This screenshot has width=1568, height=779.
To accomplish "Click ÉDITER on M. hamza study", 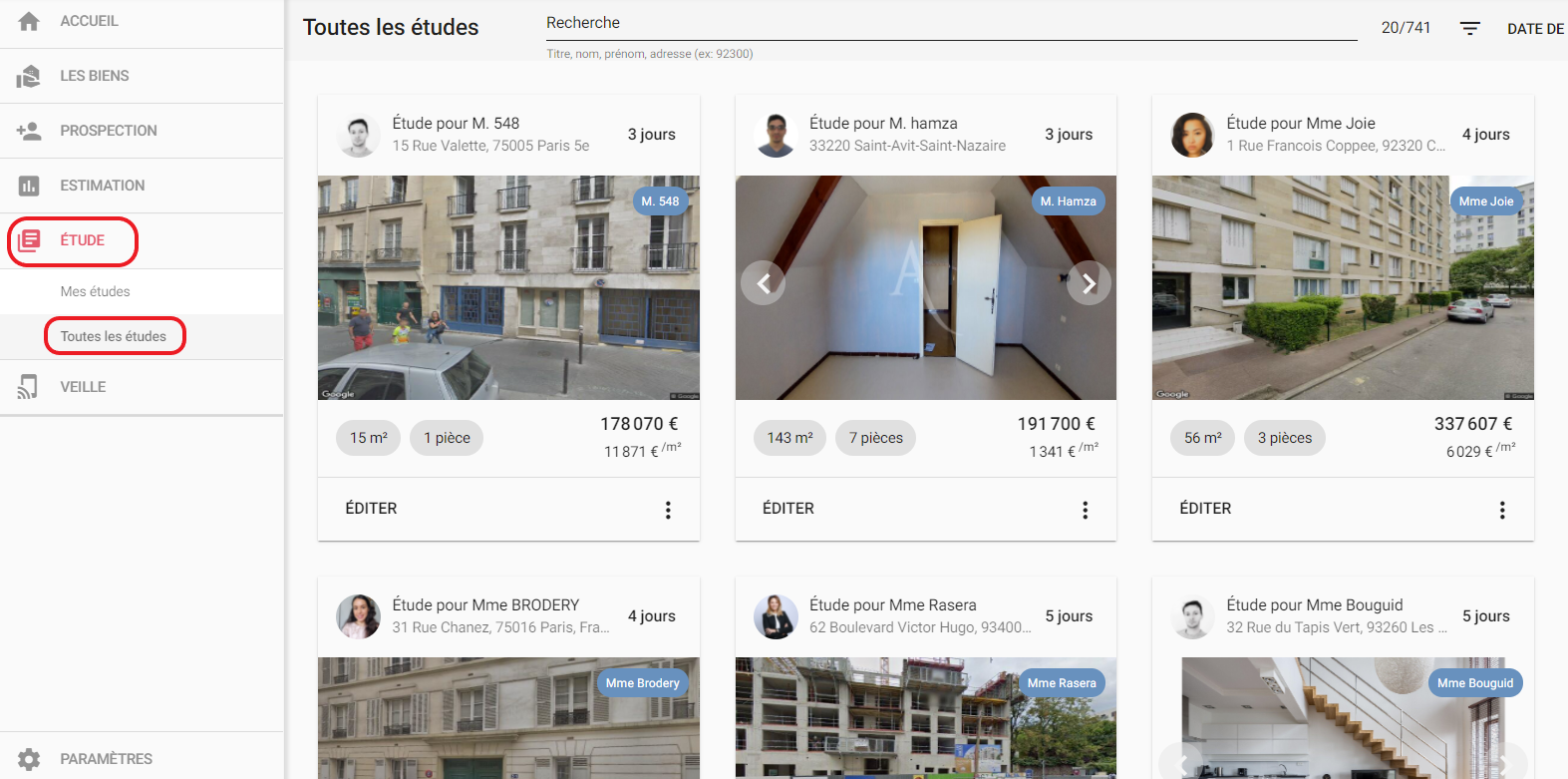I will (788, 509).
